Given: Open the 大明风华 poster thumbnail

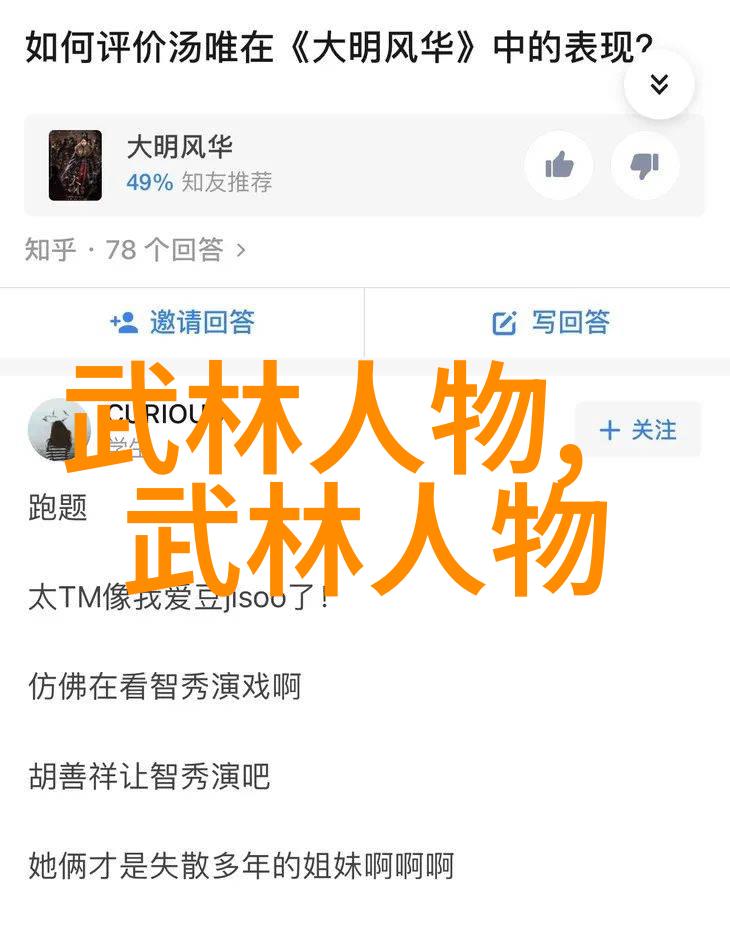Looking at the screenshot, I should click(x=75, y=165).
